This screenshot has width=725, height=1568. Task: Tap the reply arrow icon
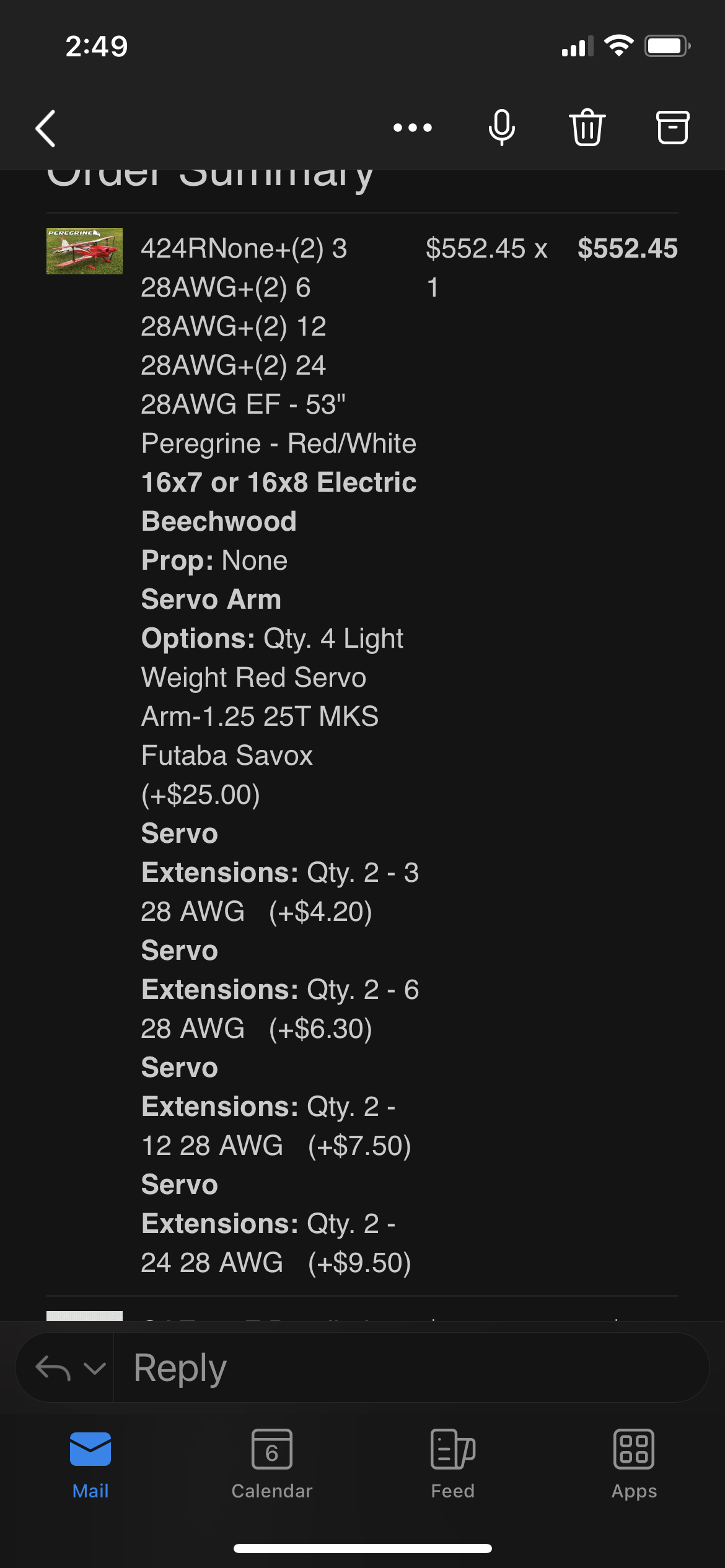(x=53, y=1368)
